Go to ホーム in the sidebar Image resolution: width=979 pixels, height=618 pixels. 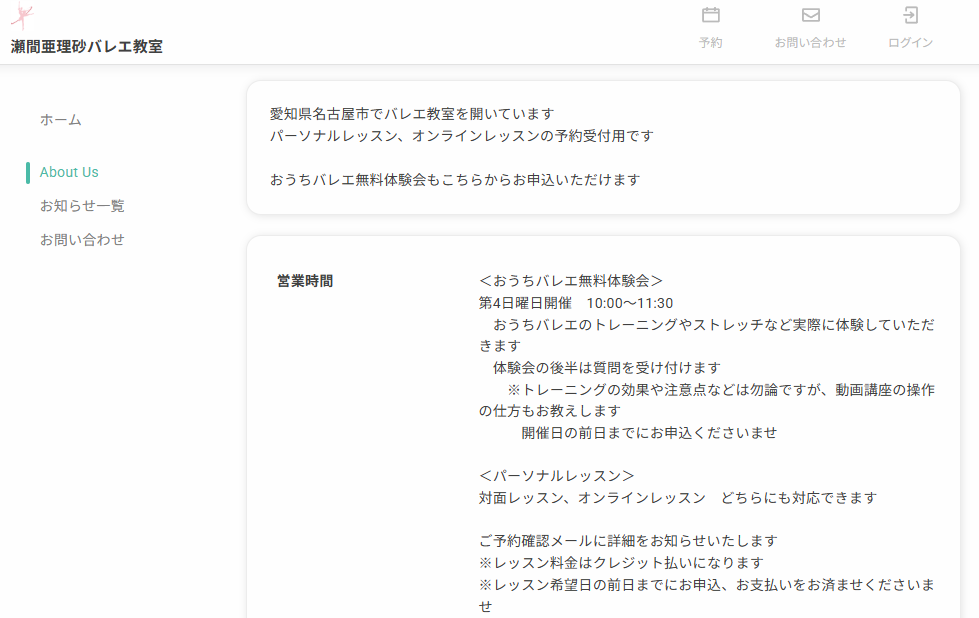tap(61, 120)
